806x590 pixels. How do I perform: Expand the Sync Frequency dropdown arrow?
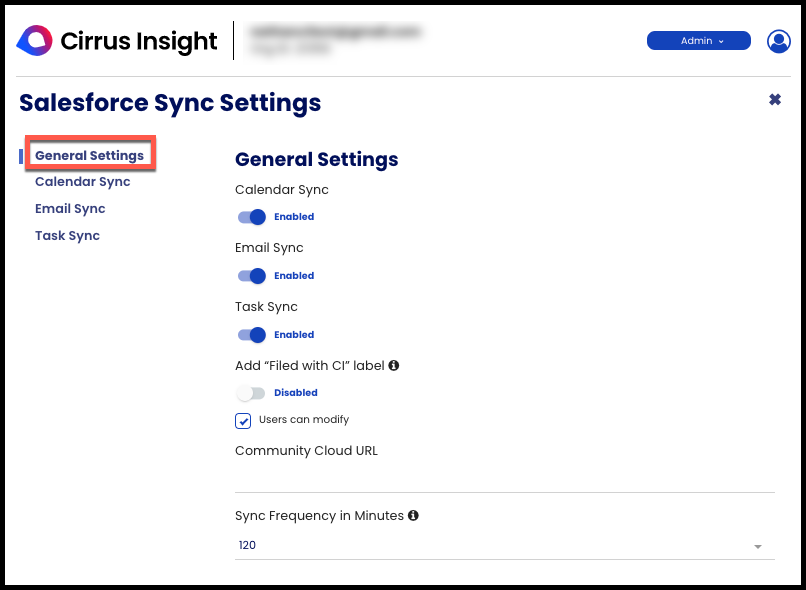(x=758, y=546)
